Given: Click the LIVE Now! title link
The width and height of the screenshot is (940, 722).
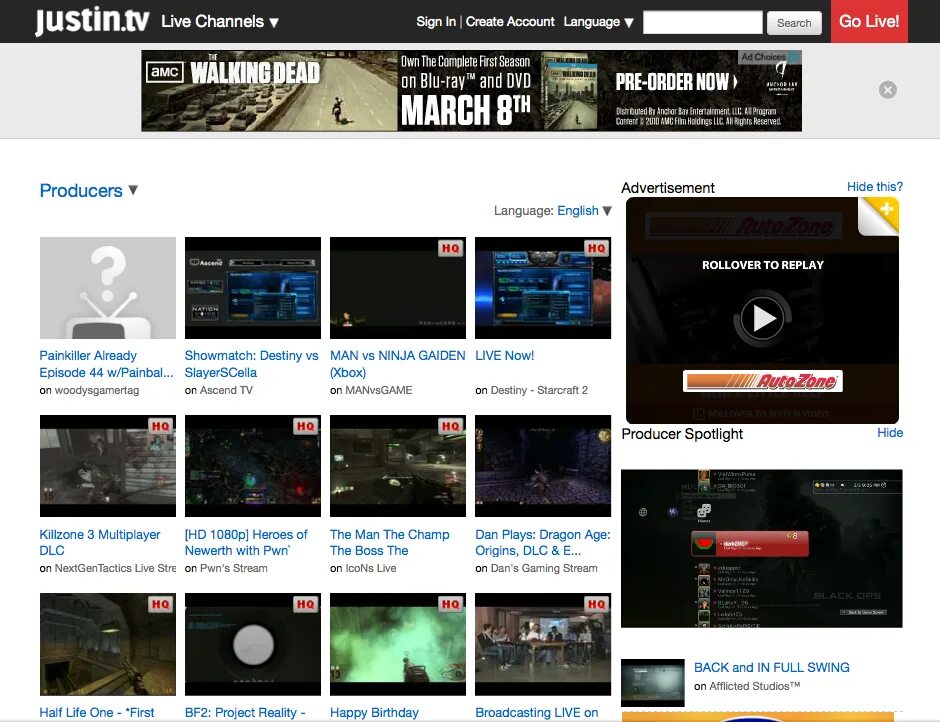Looking at the screenshot, I should pyautogui.click(x=505, y=356).
